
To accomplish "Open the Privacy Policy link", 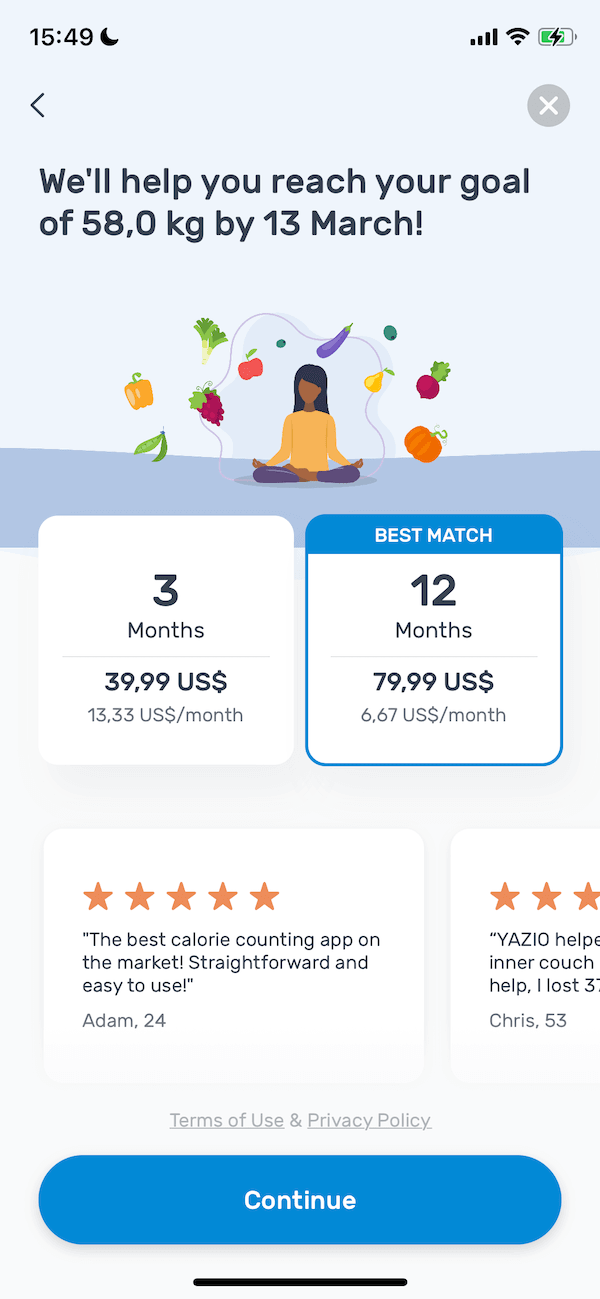I will [x=369, y=1120].
